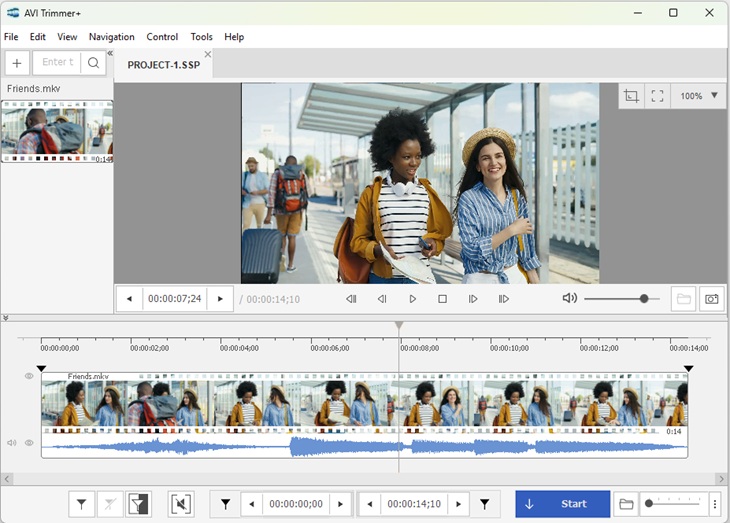Image resolution: width=730 pixels, height=523 pixels.
Task: Increase the segment end time
Action: [459, 504]
